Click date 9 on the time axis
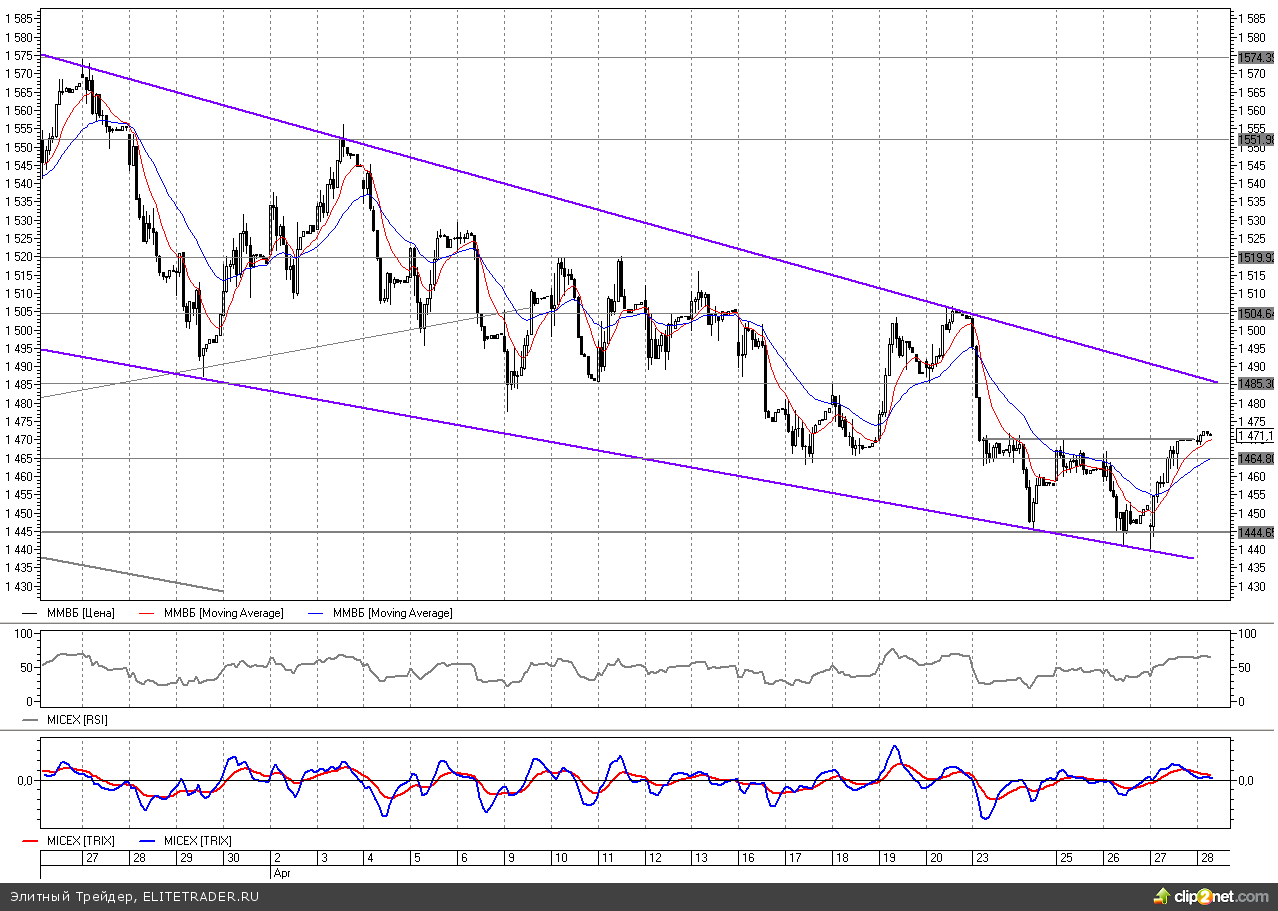The image size is (1278, 911). [x=510, y=858]
